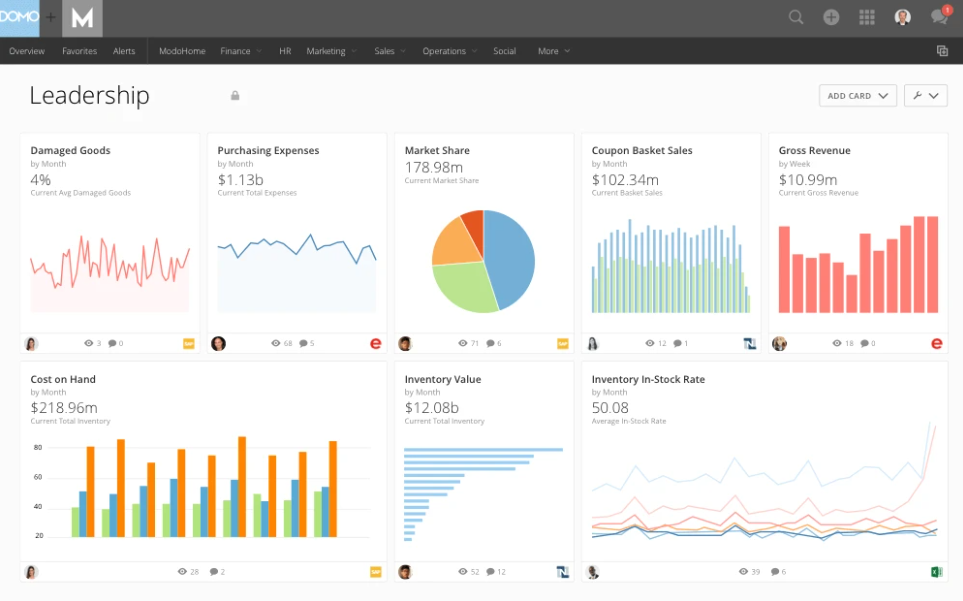Open the Alerts navigation item
This screenshot has width=963, height=601.
click(124, 51)
